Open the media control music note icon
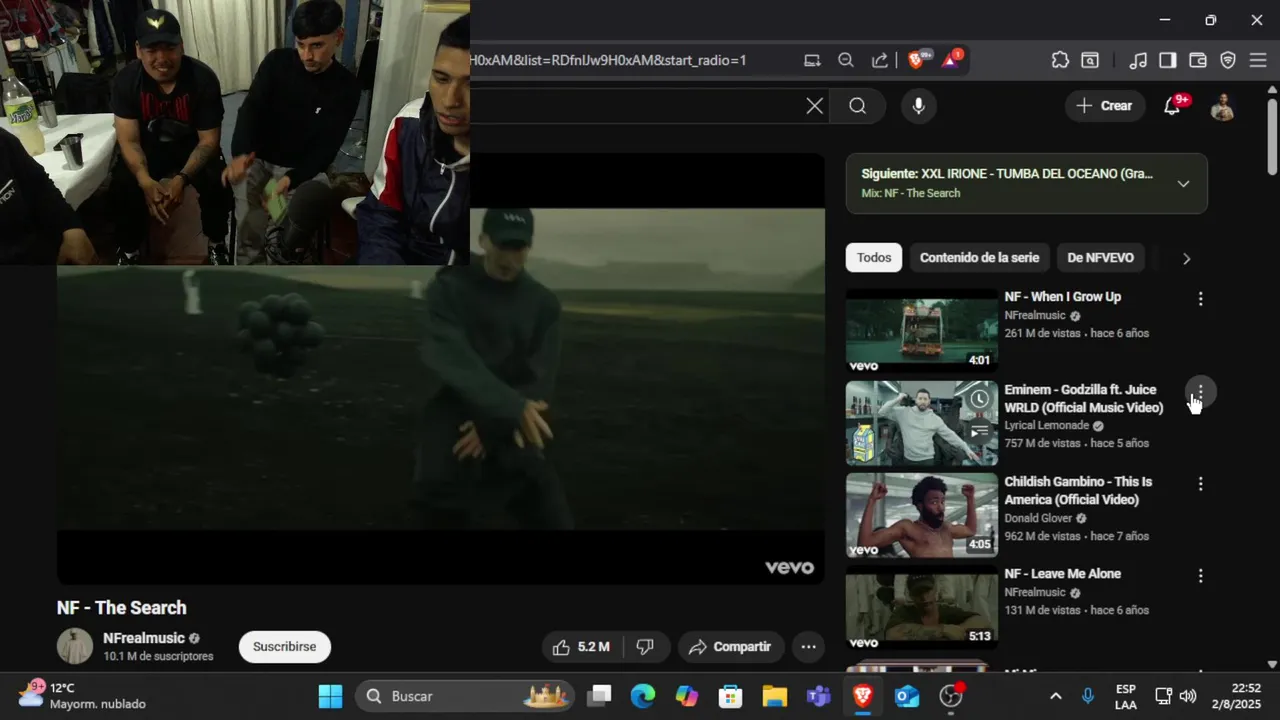 [x=1138, y=60]
